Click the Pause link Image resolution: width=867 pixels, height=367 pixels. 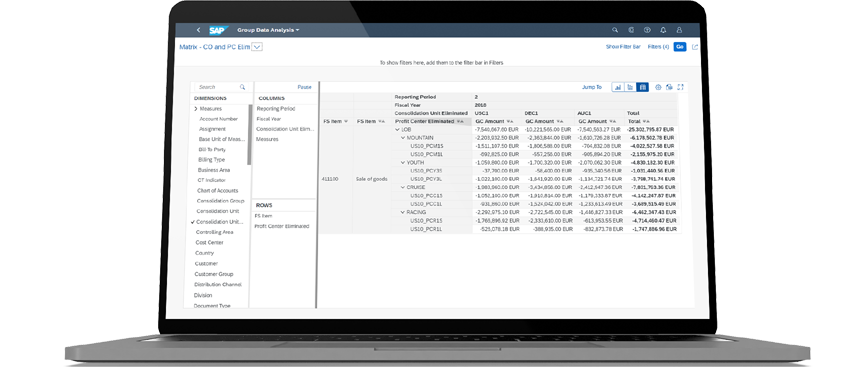point(304,87)
